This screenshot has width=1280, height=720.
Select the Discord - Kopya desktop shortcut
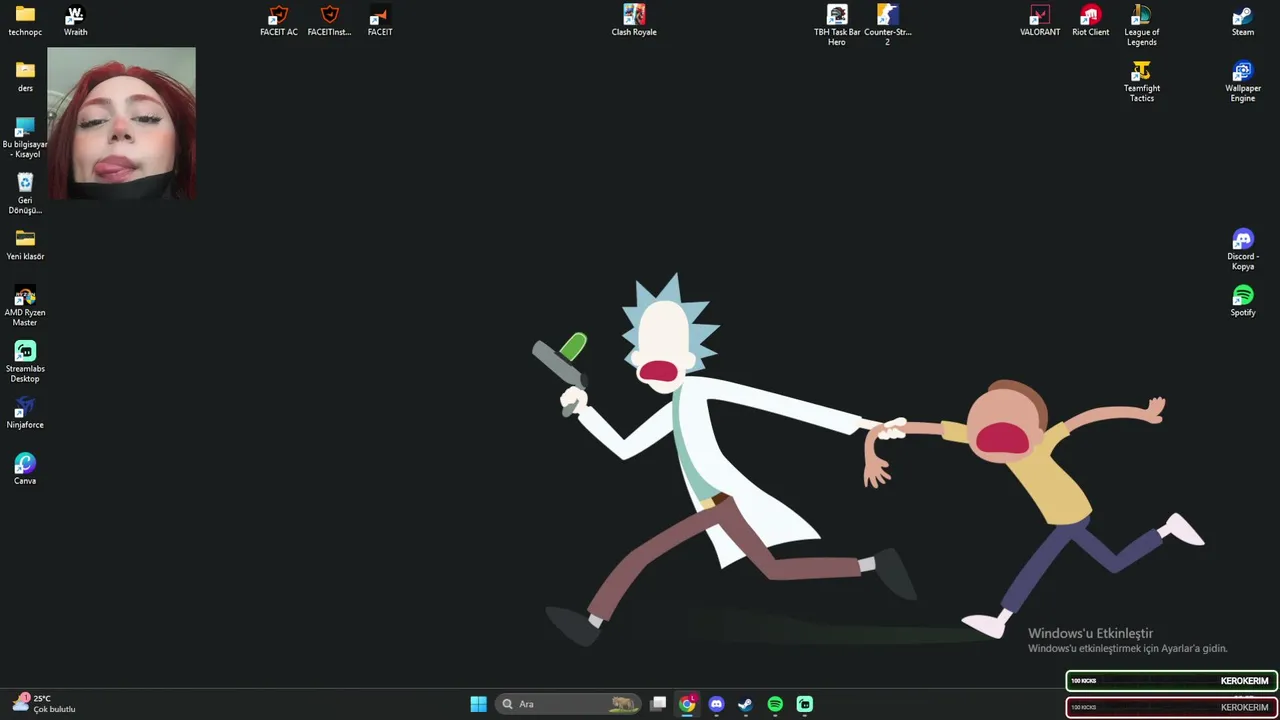(x=1243, y=249)
